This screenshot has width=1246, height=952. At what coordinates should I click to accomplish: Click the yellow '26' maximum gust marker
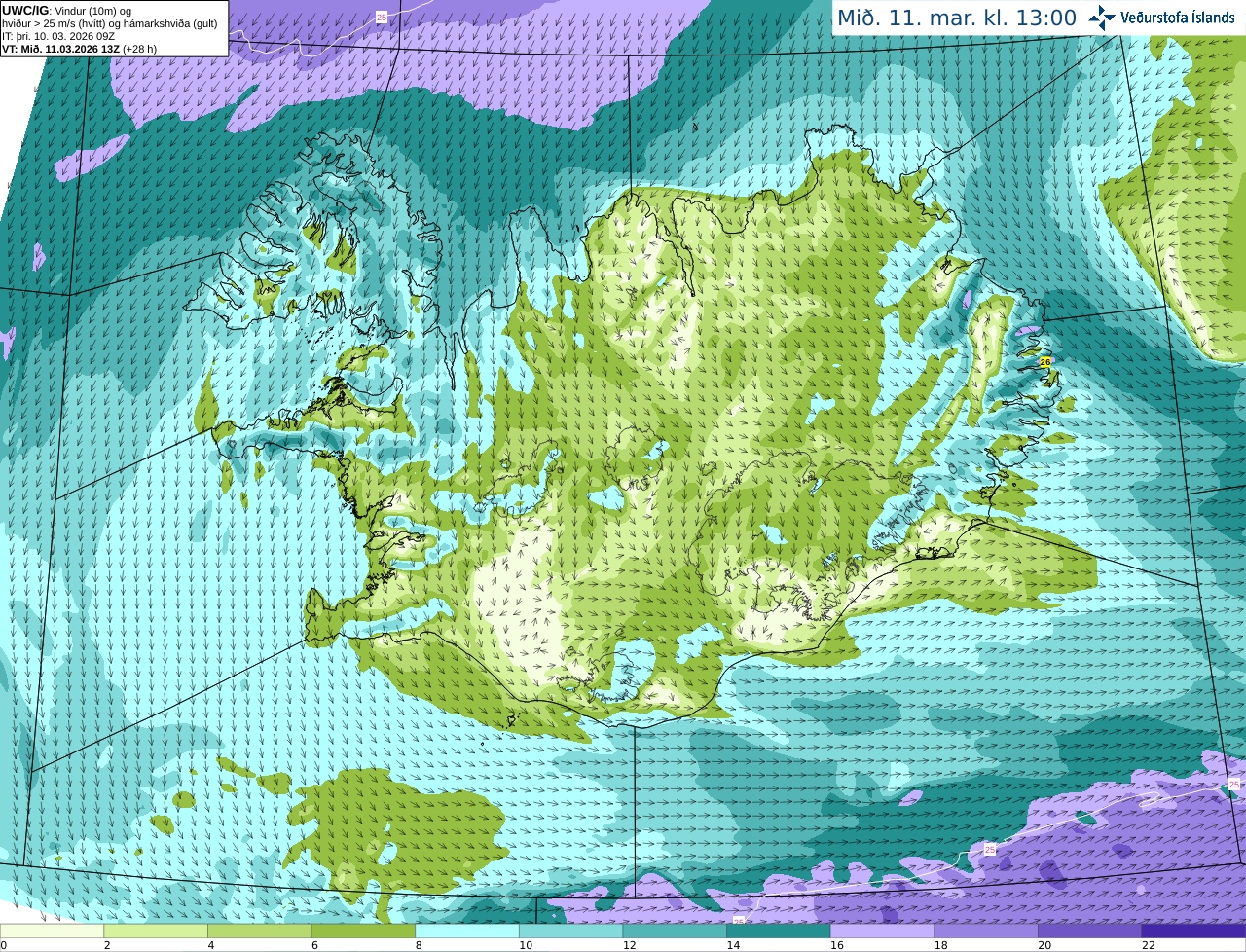1045,361
